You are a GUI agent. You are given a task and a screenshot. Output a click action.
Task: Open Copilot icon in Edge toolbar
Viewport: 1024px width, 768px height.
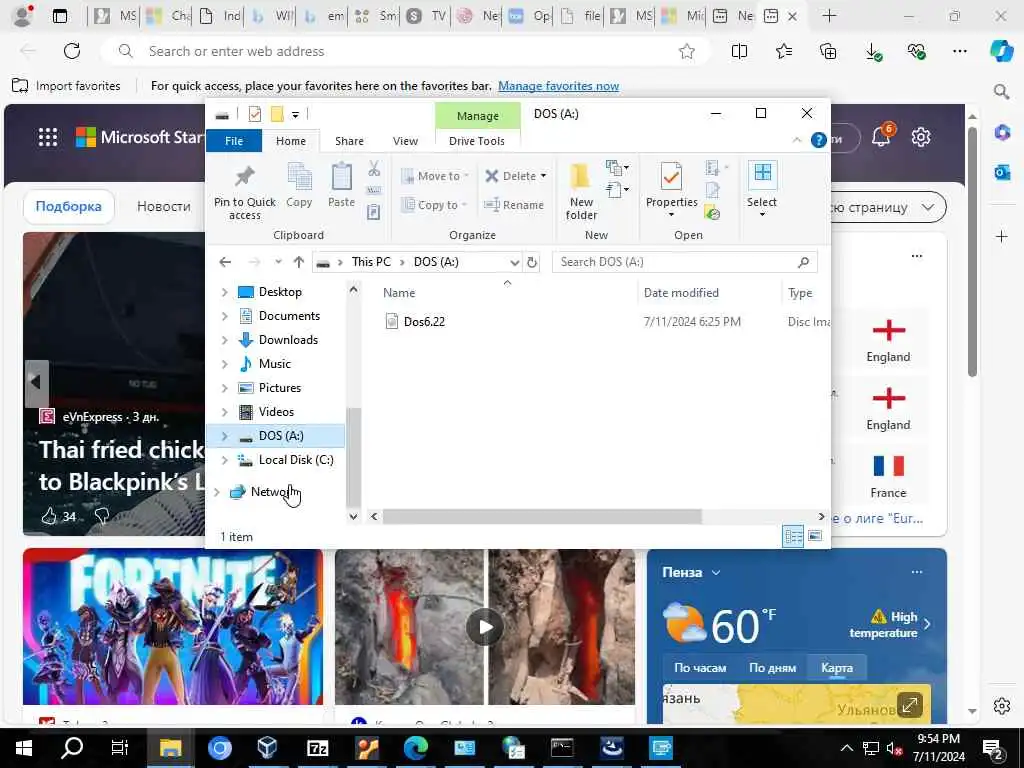point(1002,51)
